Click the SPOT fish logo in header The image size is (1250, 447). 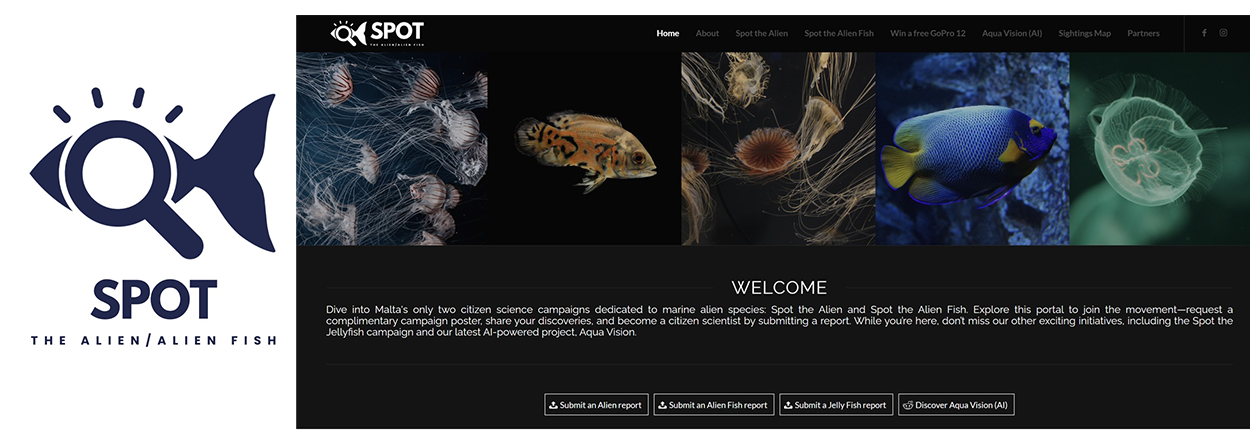pyautogui.click(x=377, y=33)
